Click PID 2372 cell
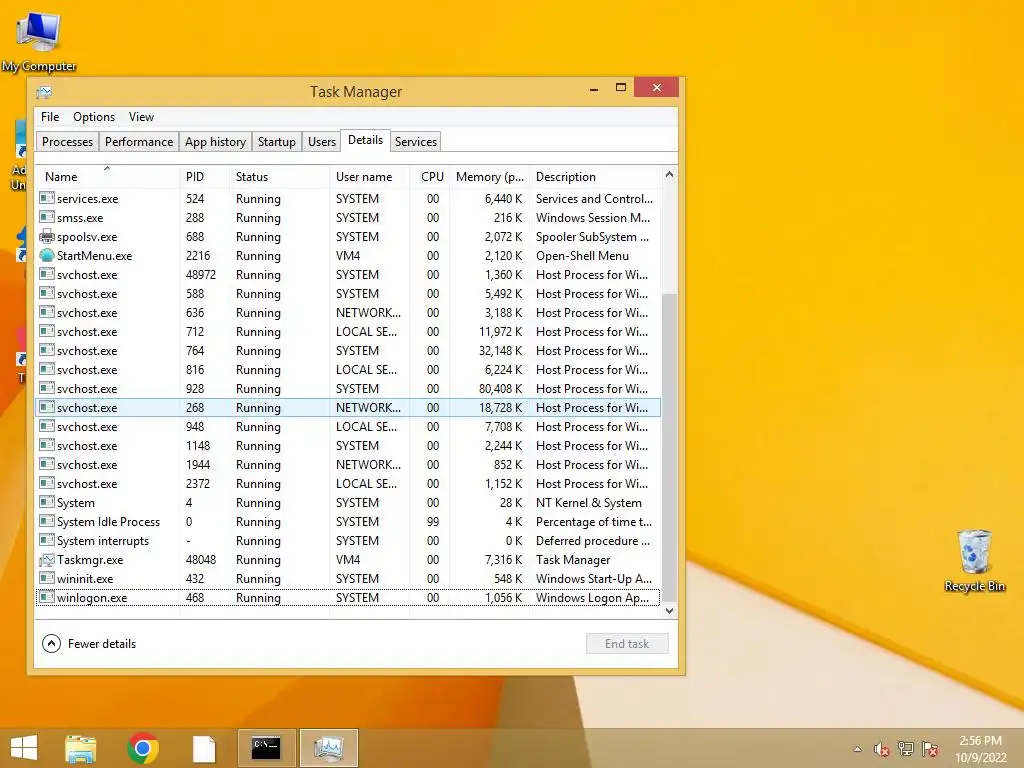 click(198, 483)
